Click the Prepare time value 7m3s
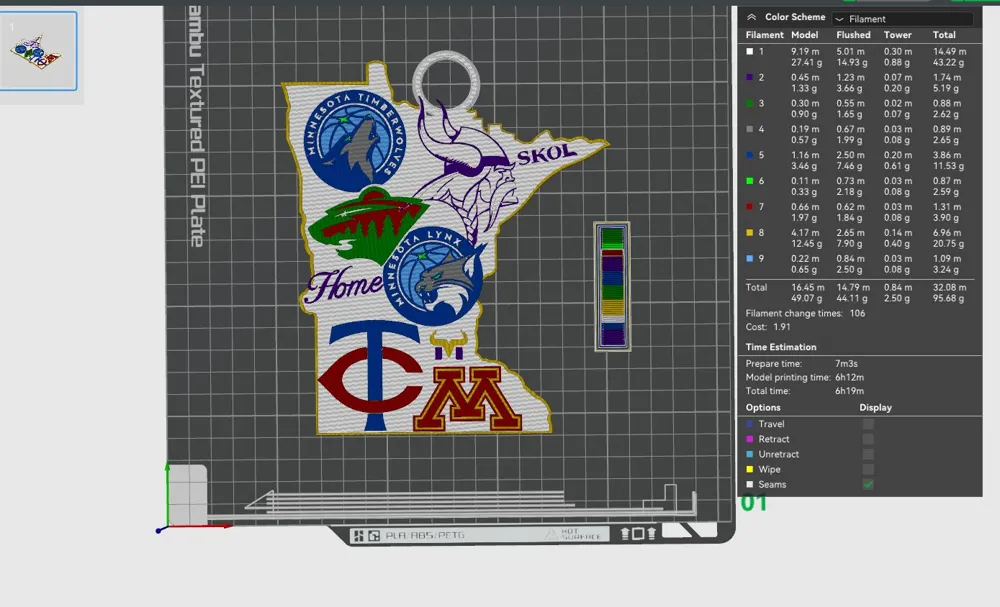Screen dimensions: 1000x607 pos(846,364)
